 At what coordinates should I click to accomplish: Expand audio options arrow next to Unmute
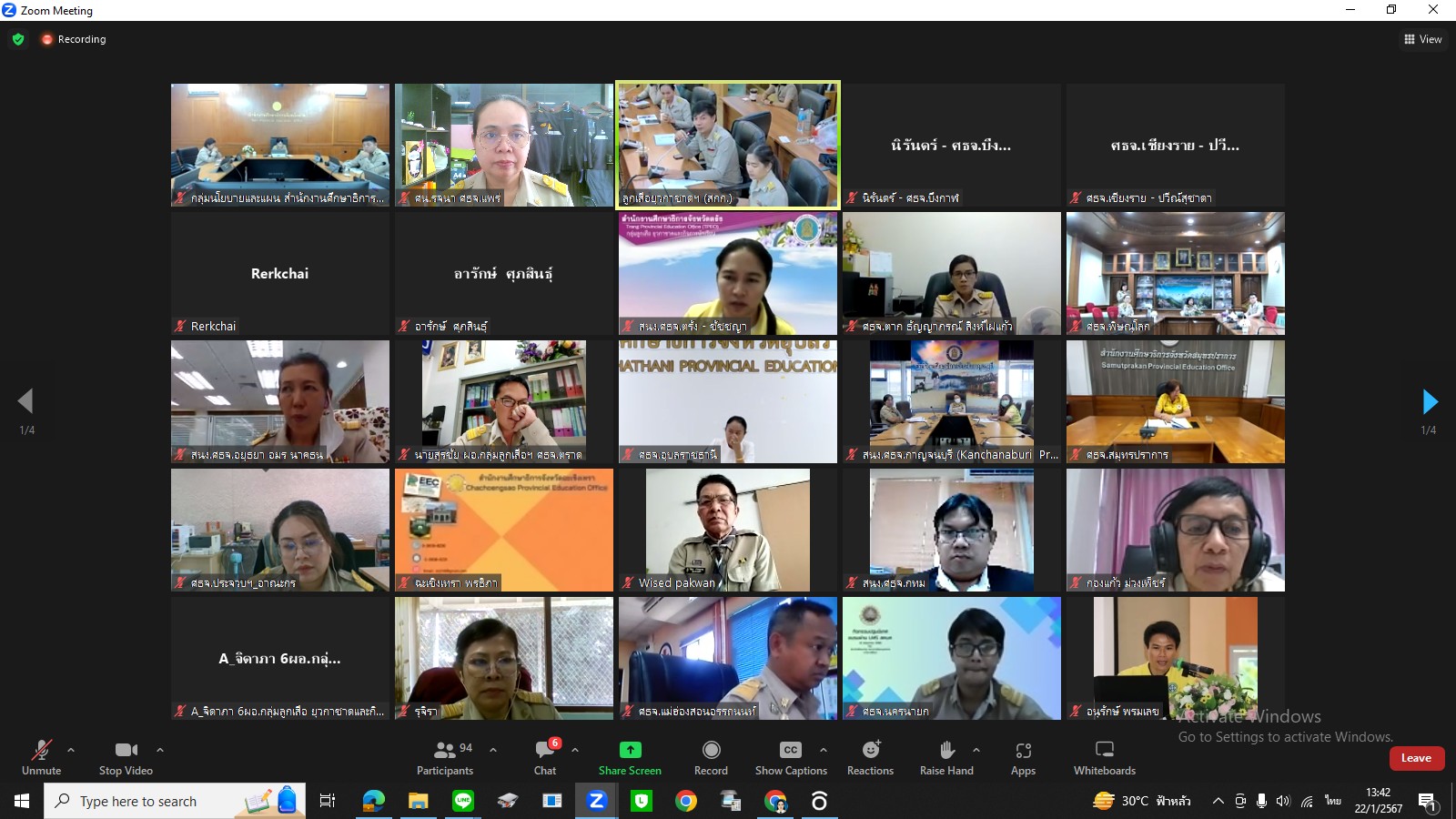click(x=71, y=750)
